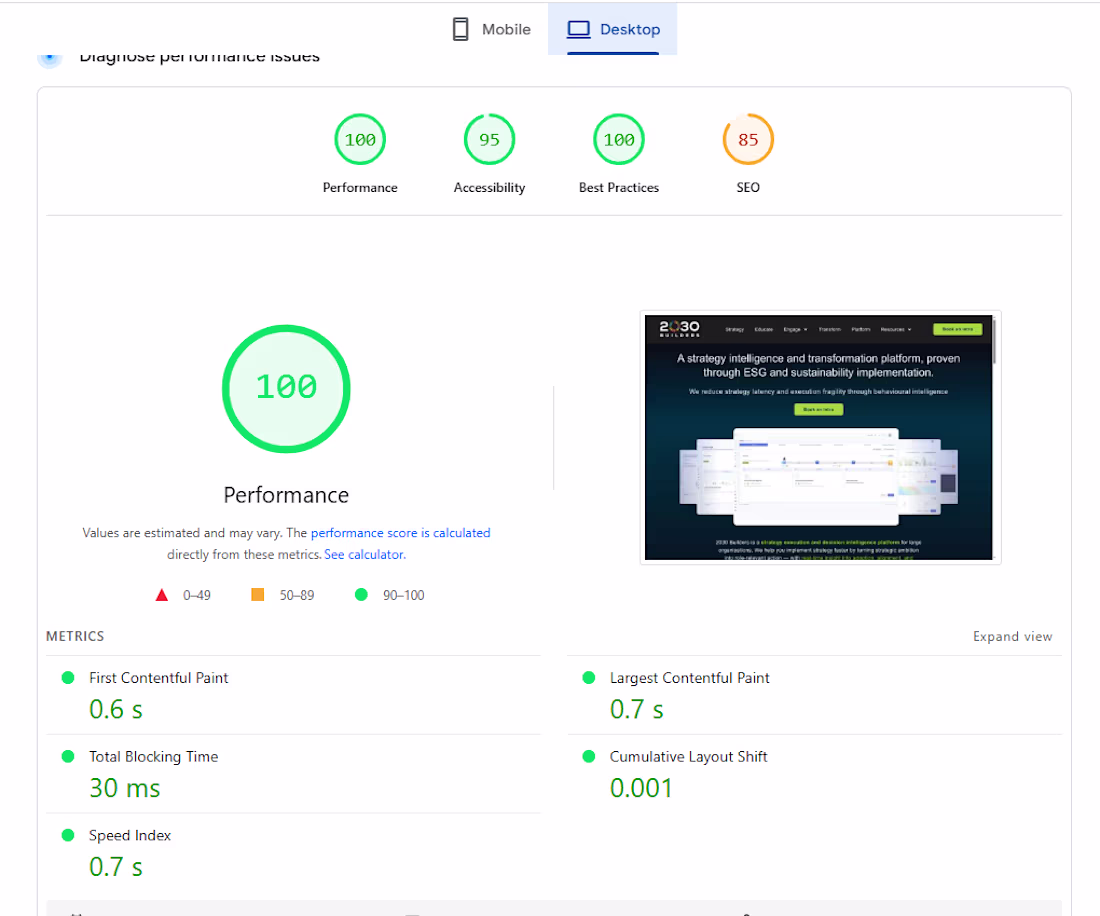Screen dimensions: 1100x916
Task: Click the Speed Index metric label
Action: pyautogui.click(x=130, y=835)
